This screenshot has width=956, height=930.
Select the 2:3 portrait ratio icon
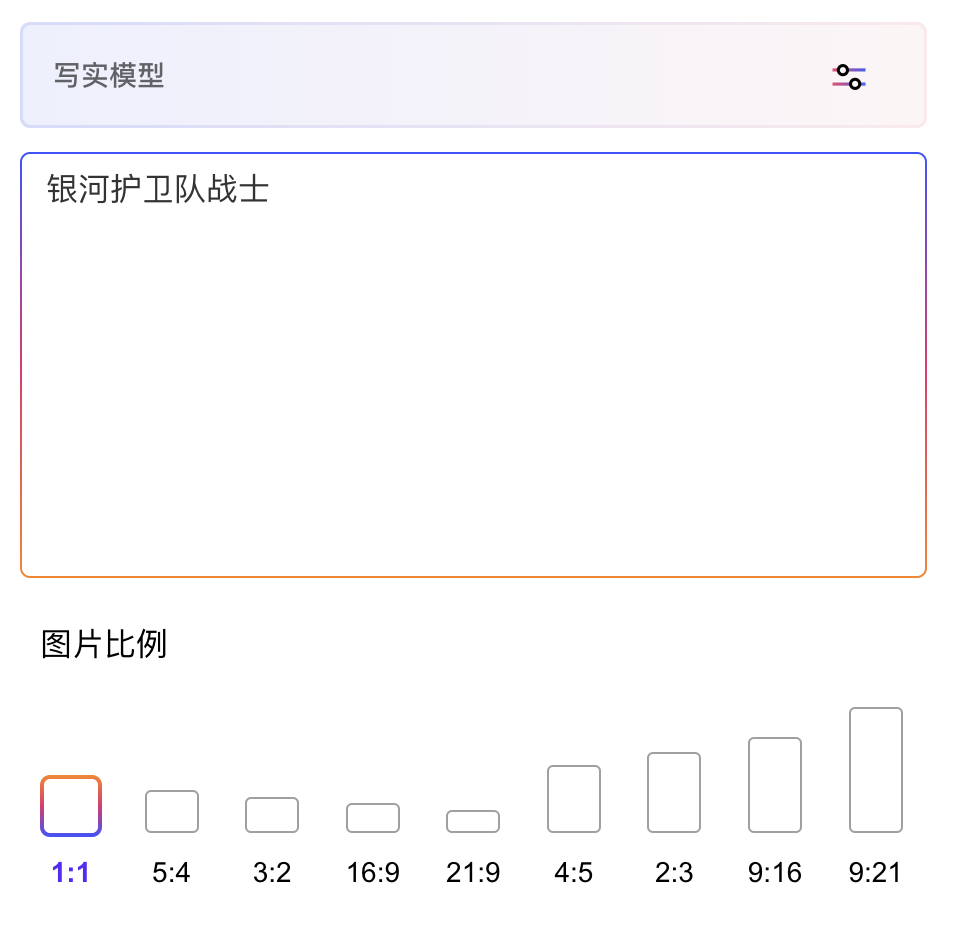pos(674,792)
